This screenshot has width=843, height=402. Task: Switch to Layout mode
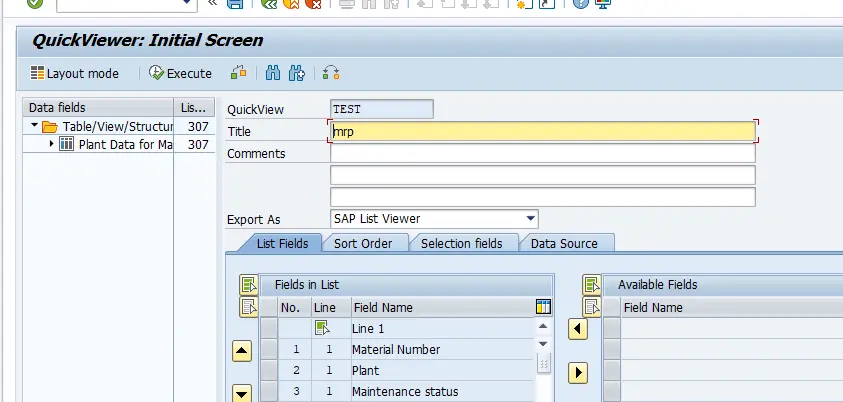(75, 73)
